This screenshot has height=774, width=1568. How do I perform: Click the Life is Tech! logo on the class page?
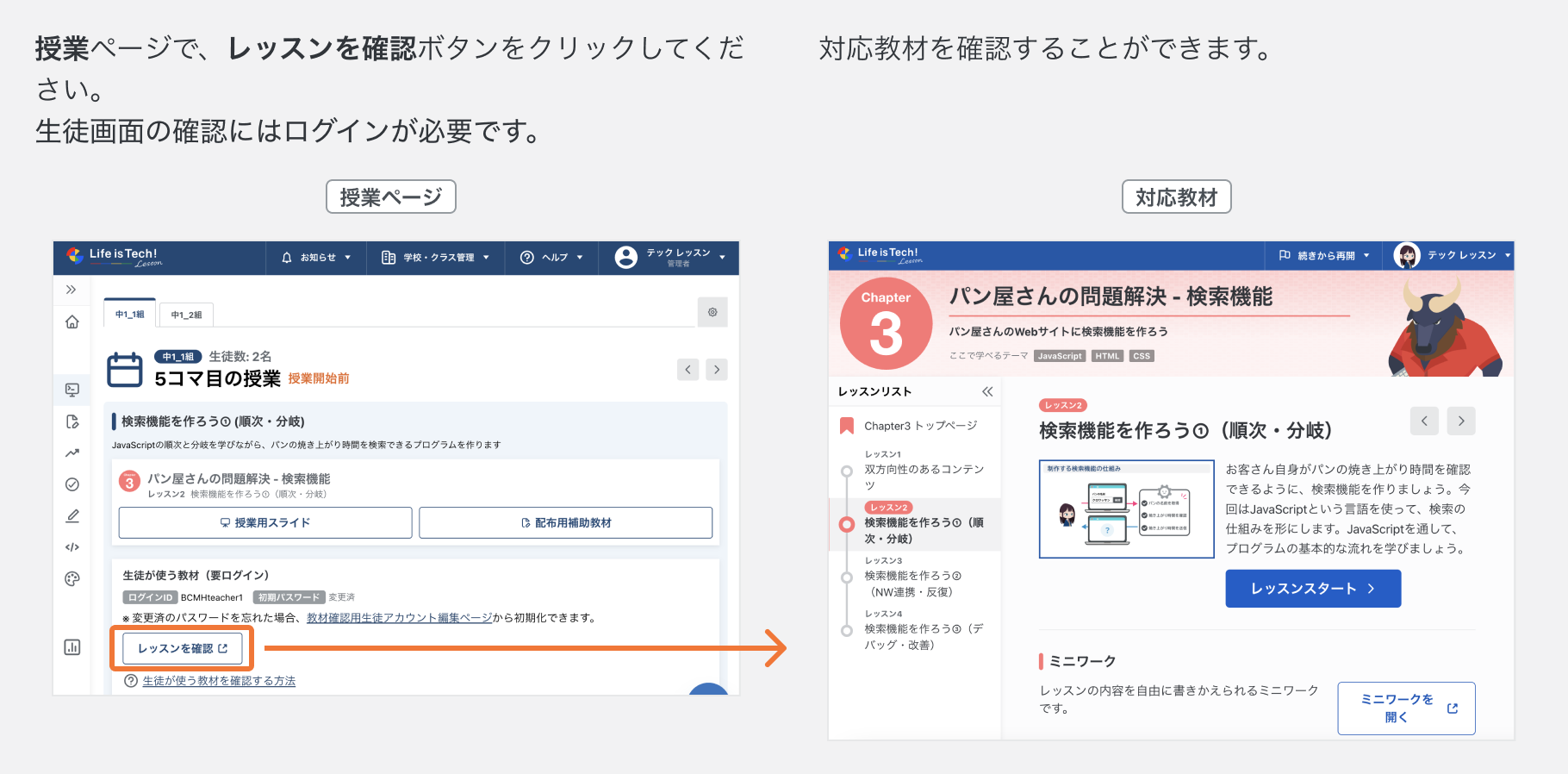pos(114,257)
